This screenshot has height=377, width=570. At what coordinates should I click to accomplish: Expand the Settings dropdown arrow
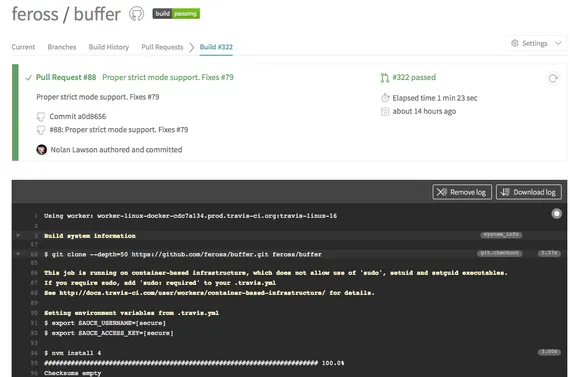[x=558, y=43]
